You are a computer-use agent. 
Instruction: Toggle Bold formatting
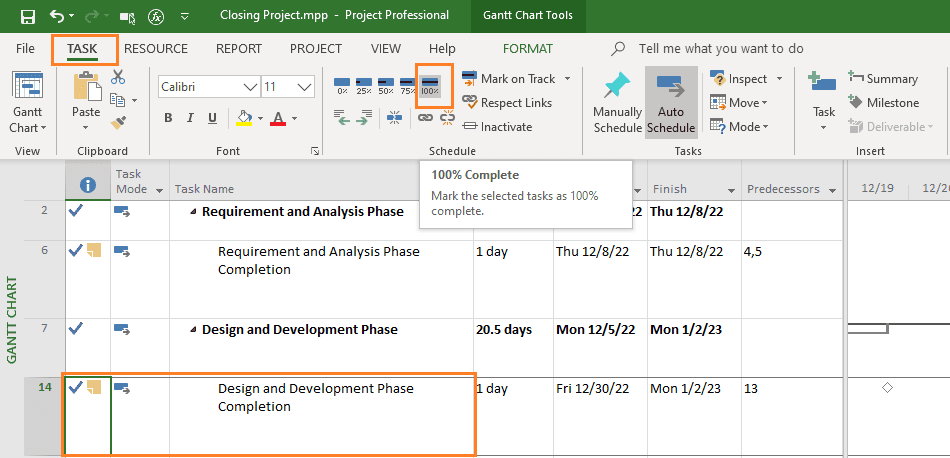(168, 118)
